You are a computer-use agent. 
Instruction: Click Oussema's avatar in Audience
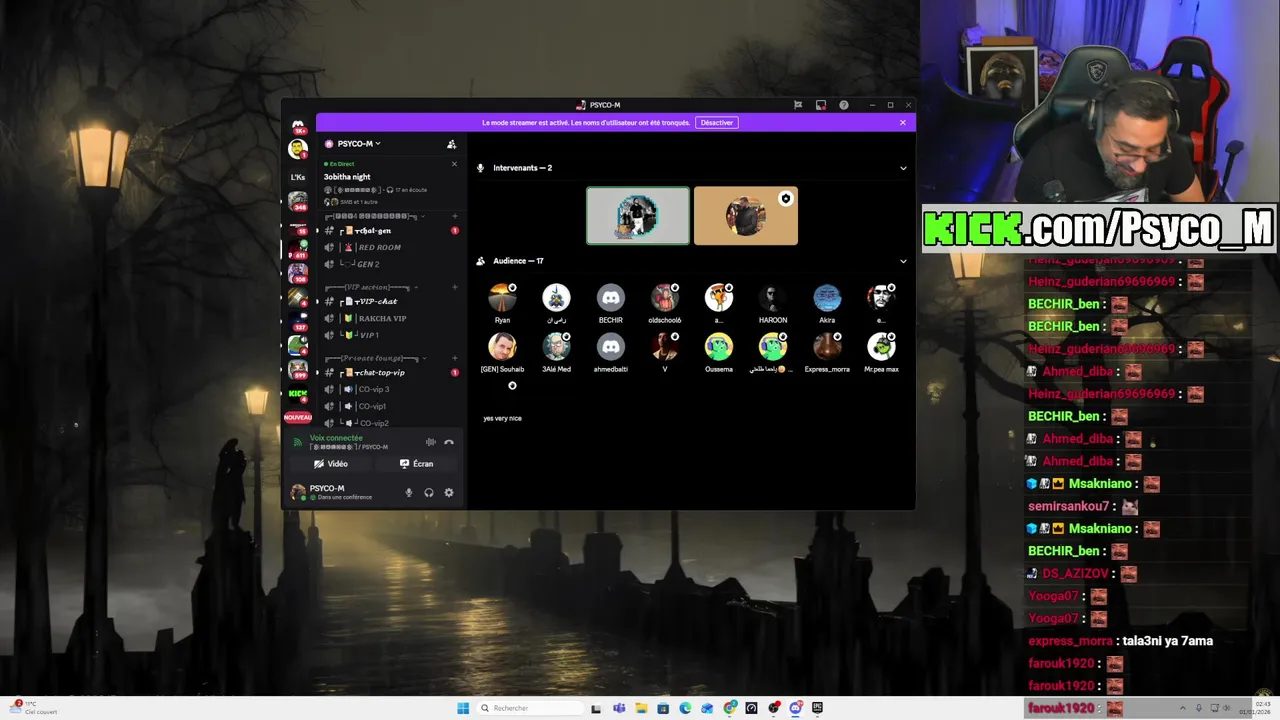[718, 347]
